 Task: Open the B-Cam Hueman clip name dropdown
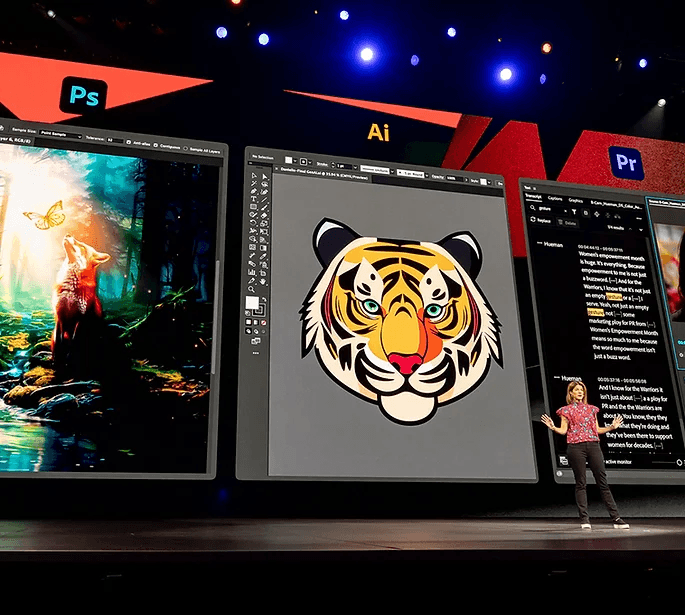click(616, 205)
